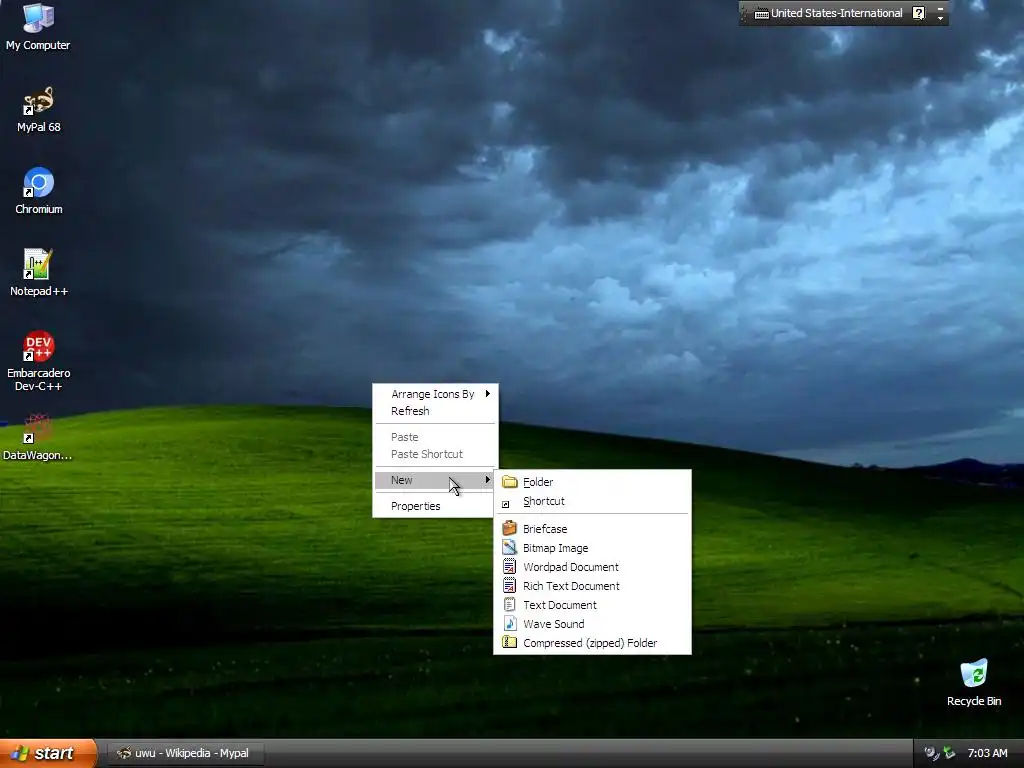Select the Embarcadero Dev-C++ desktop shortcut
The width and height of the screenshot is (1024, 768).
[39, 361]
